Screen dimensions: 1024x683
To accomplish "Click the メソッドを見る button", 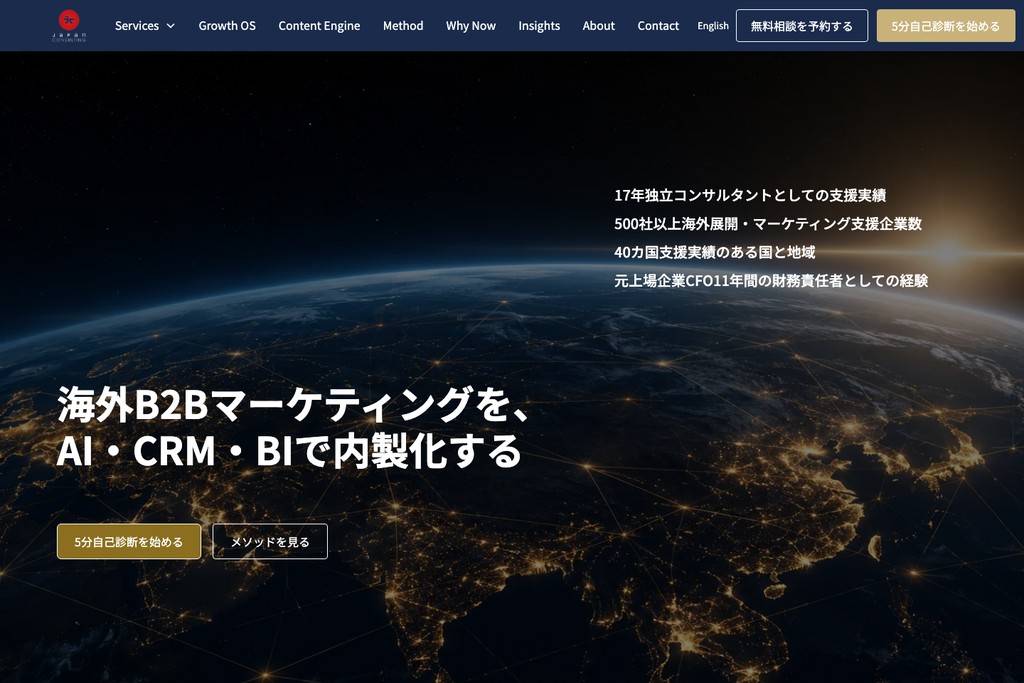I will [270, 541].
